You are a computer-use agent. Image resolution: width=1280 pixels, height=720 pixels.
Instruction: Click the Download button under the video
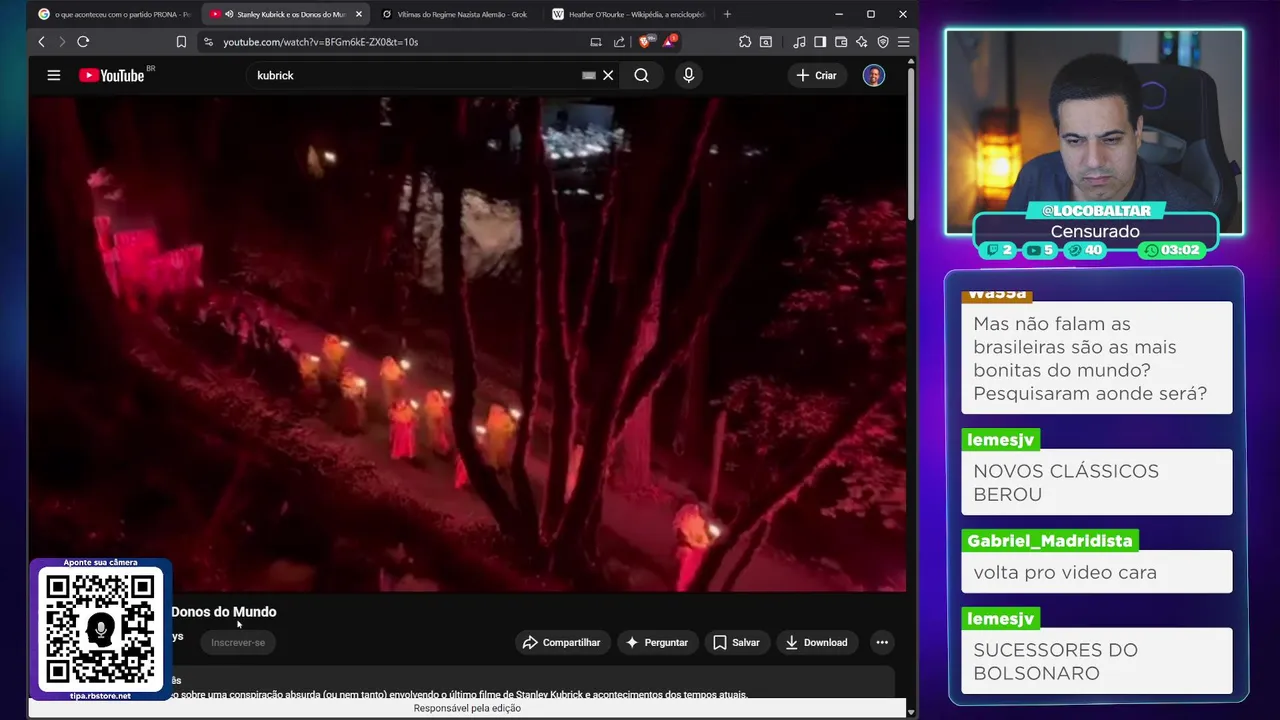816,642
